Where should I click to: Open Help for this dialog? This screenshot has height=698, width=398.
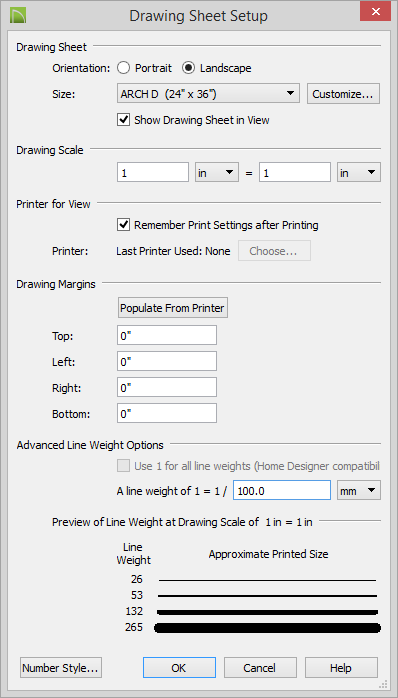pos(341,668)
